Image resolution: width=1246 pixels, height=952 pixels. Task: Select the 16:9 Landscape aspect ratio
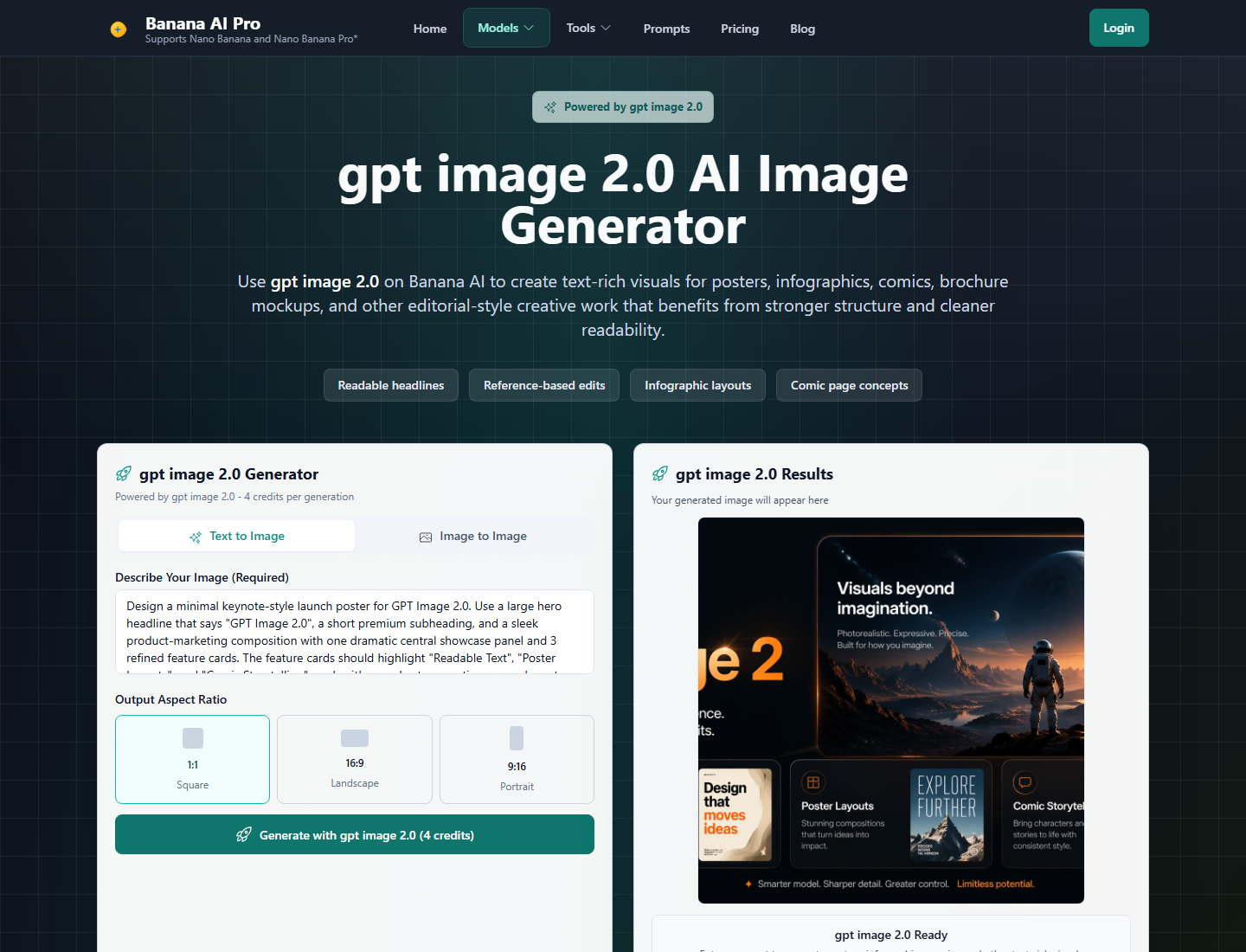[x=355, y=759]
